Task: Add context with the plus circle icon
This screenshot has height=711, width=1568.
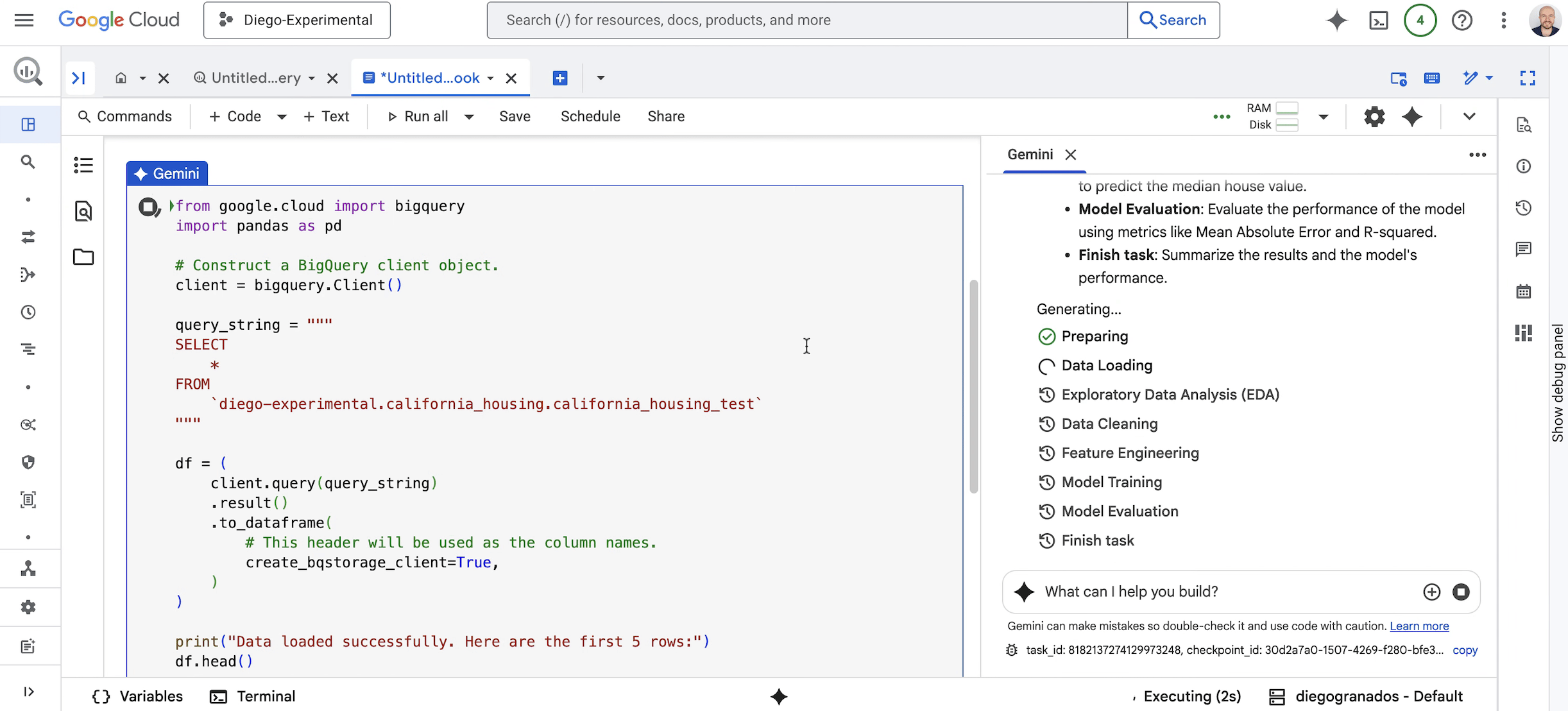Action: [1431, 592]
